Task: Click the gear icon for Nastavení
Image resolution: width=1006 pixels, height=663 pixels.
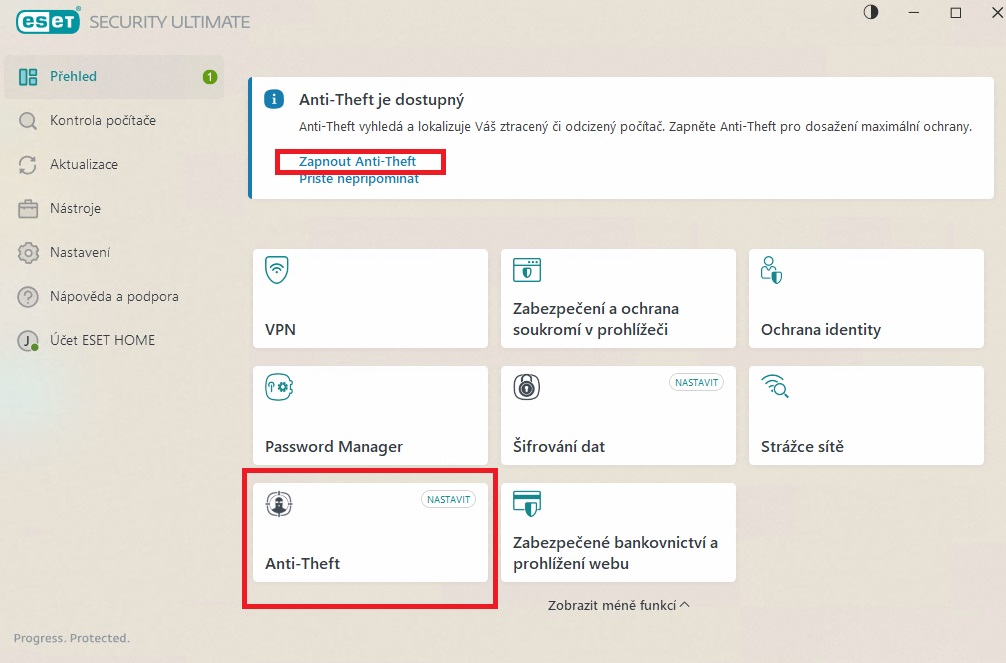Action: point(28,253)
